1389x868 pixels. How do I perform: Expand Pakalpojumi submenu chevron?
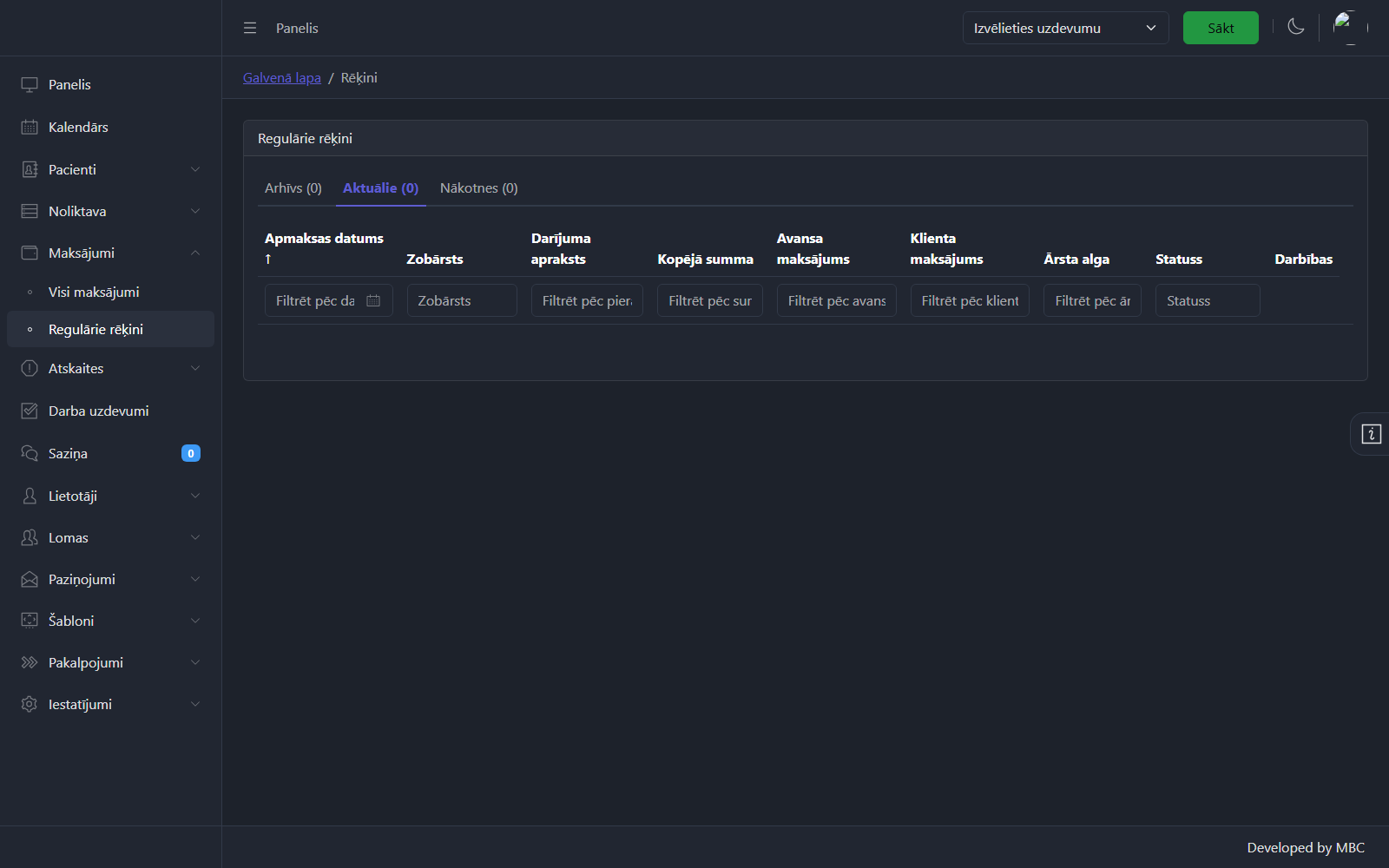pos(195,662)
